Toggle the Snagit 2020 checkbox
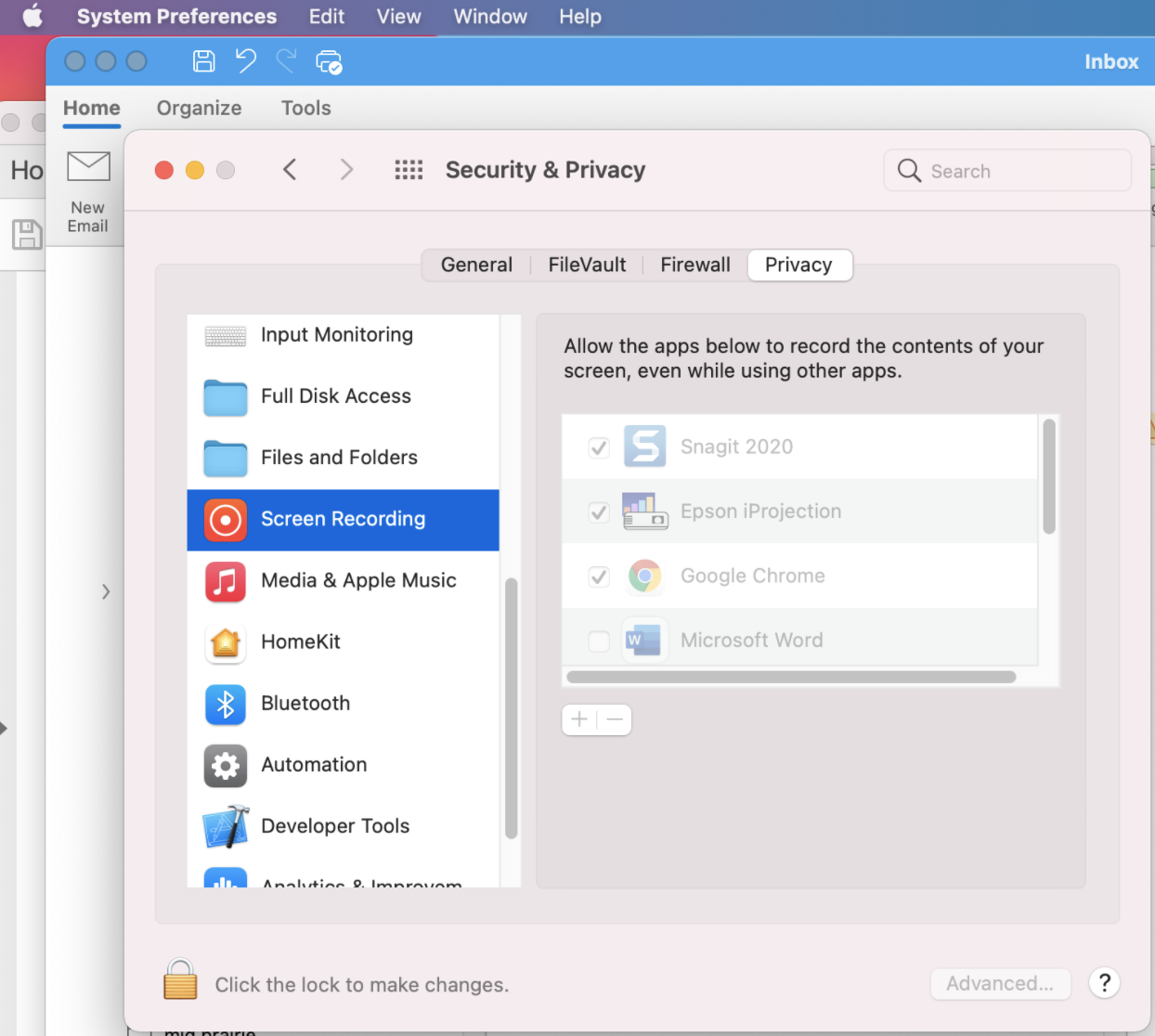 (599, 447)
